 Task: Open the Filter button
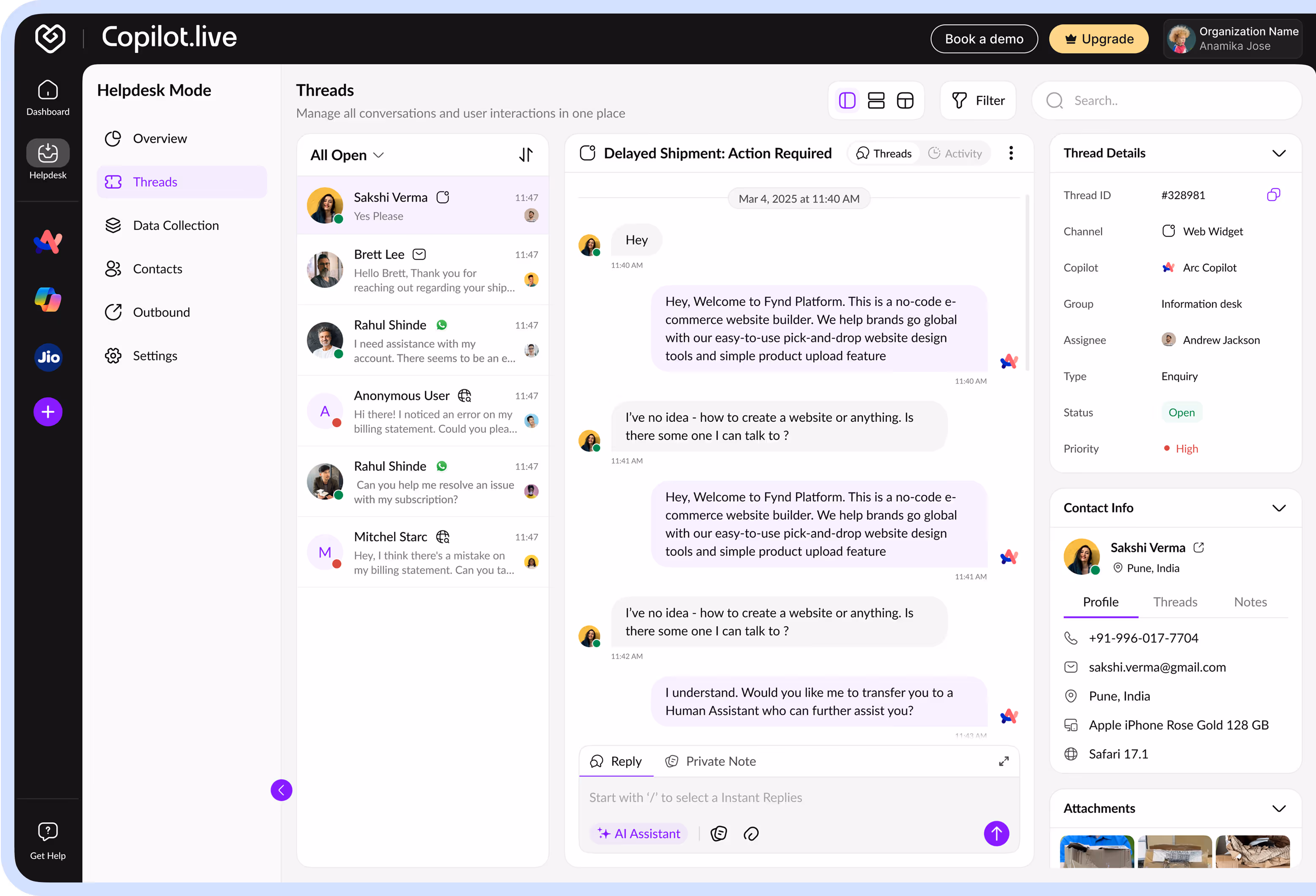pos(978,100)
